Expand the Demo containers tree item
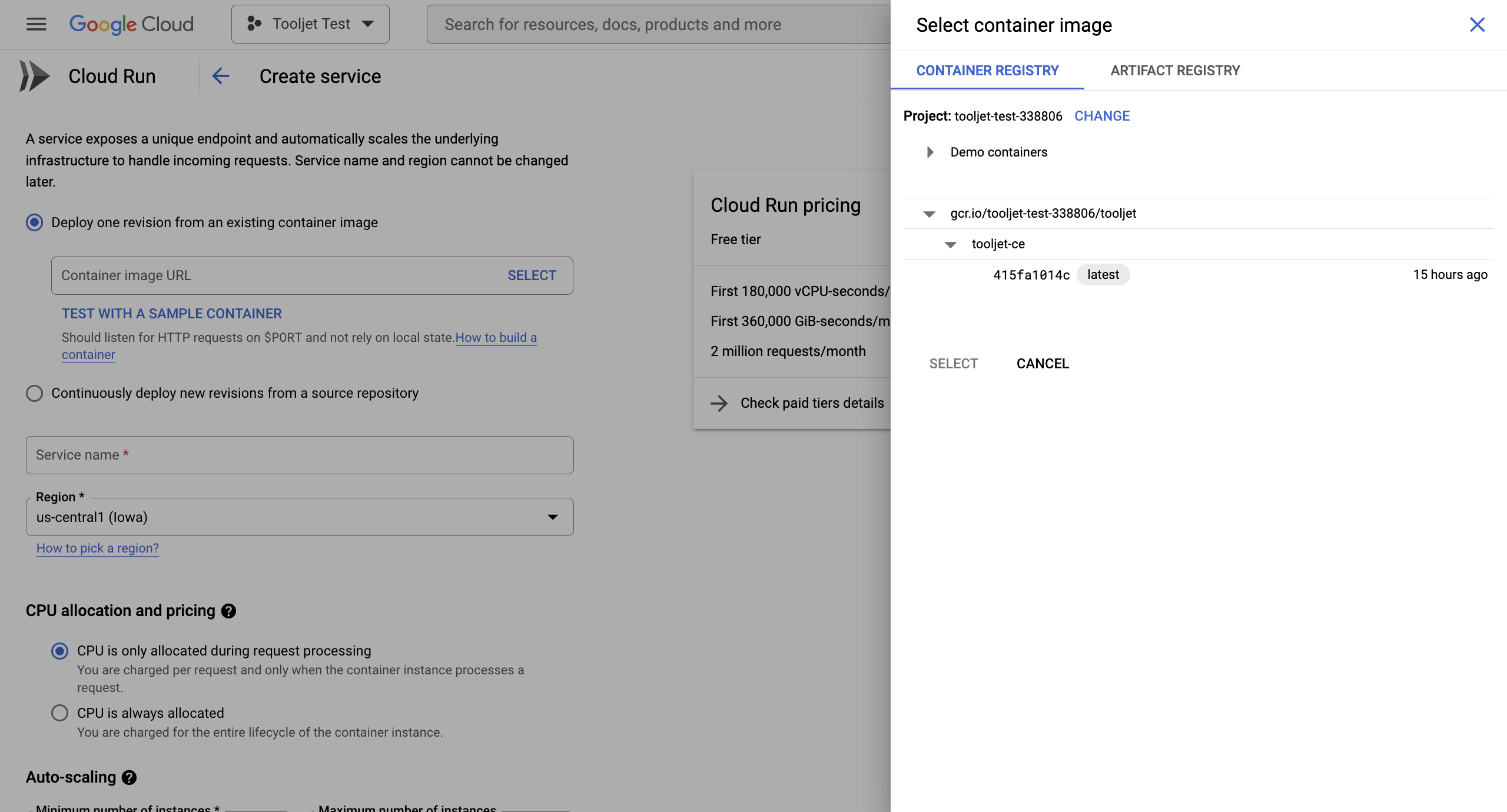 929,152
